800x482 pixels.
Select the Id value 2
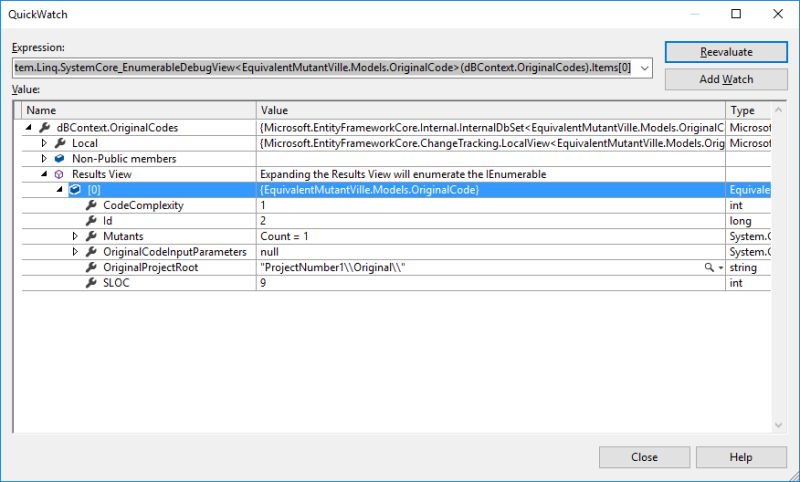coord(263,221)
